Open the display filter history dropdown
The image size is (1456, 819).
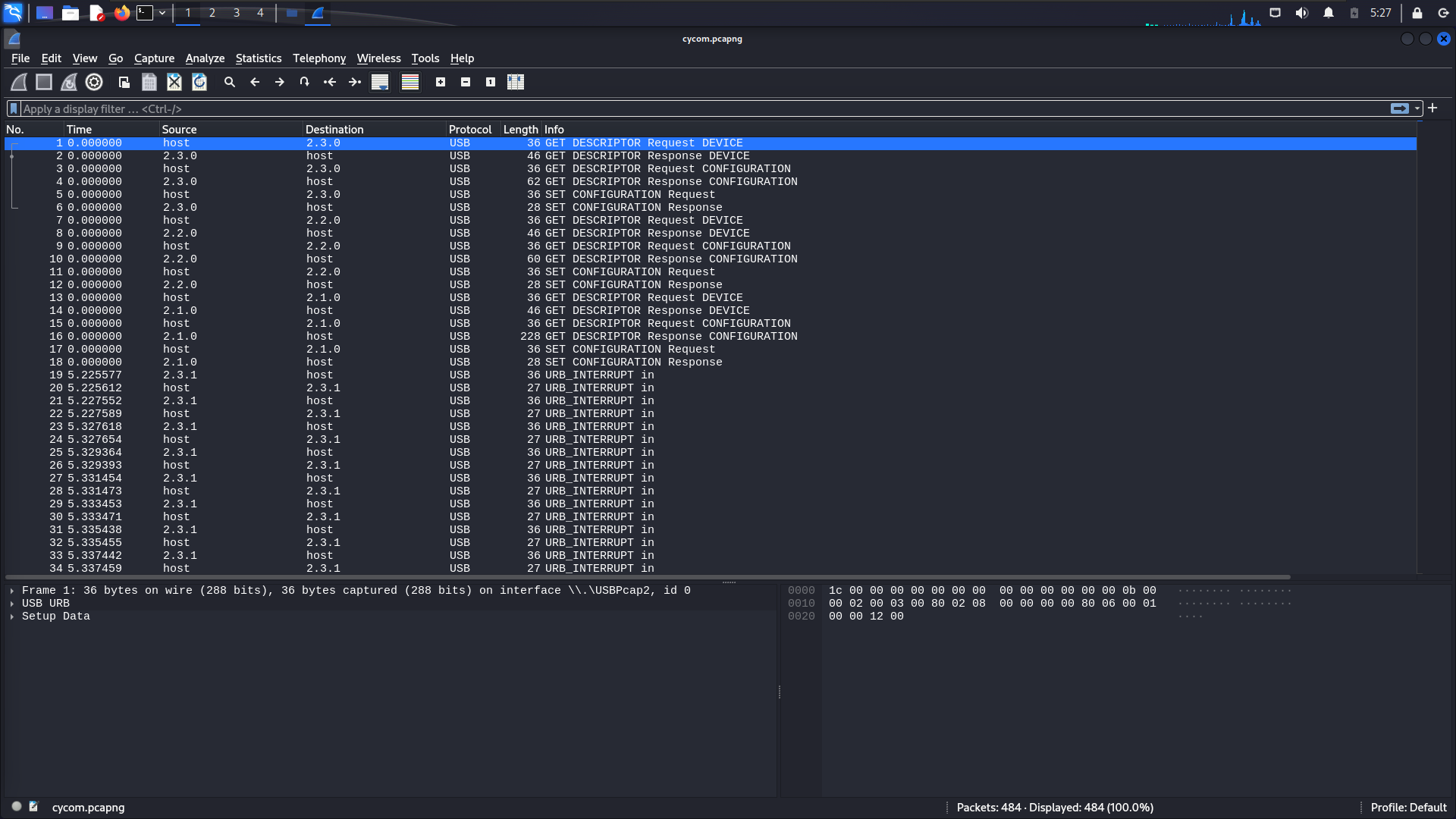pos(1417,108)
